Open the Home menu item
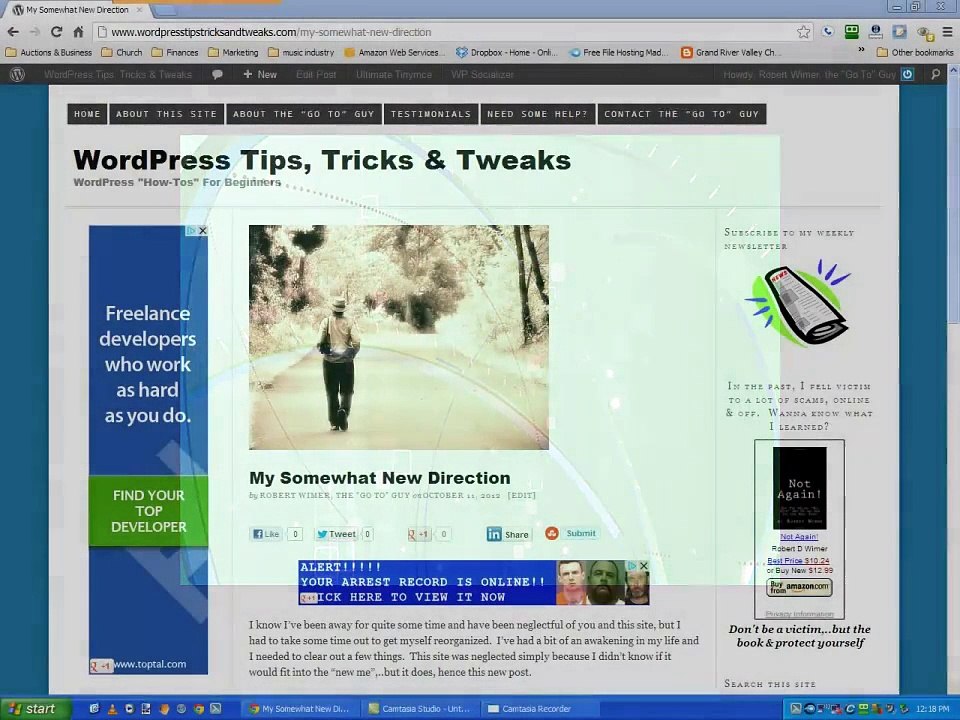This screenshot has width=960, height=720. pos(87,114)
